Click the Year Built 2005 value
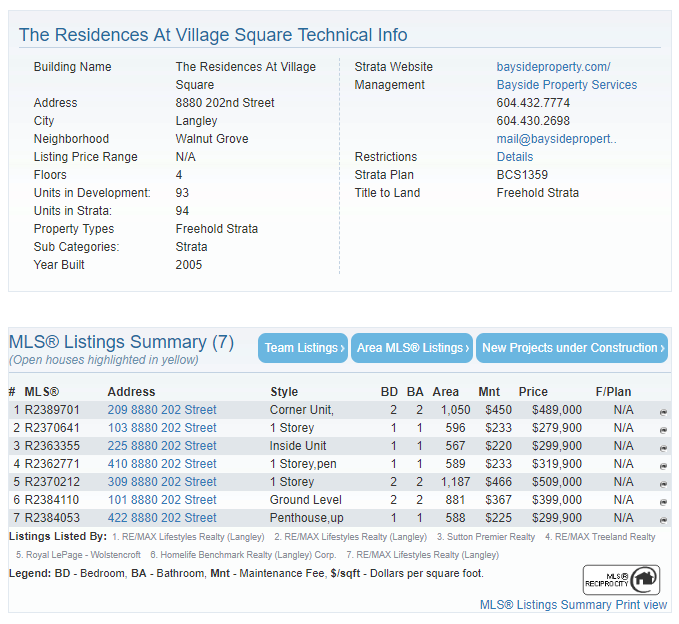 (189, 265)
